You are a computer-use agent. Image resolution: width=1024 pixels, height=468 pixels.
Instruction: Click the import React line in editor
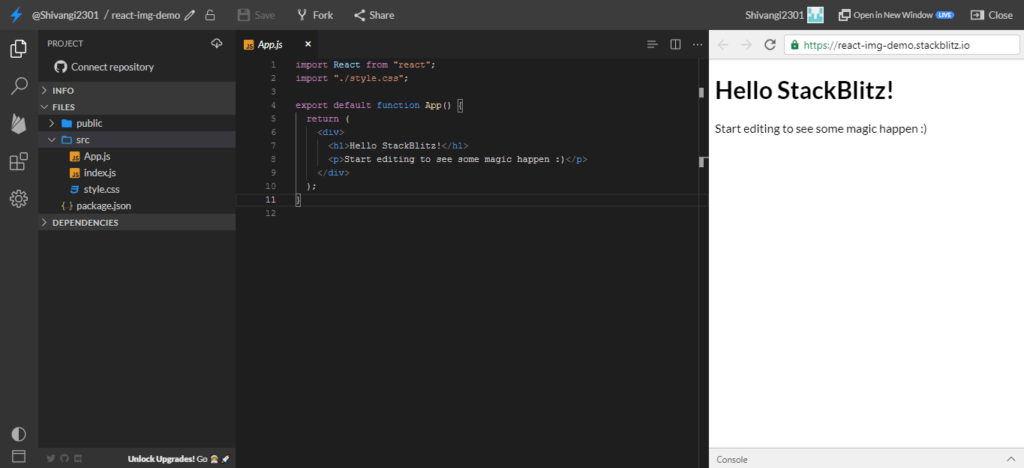pyautogui.click(x=365, y=65)
